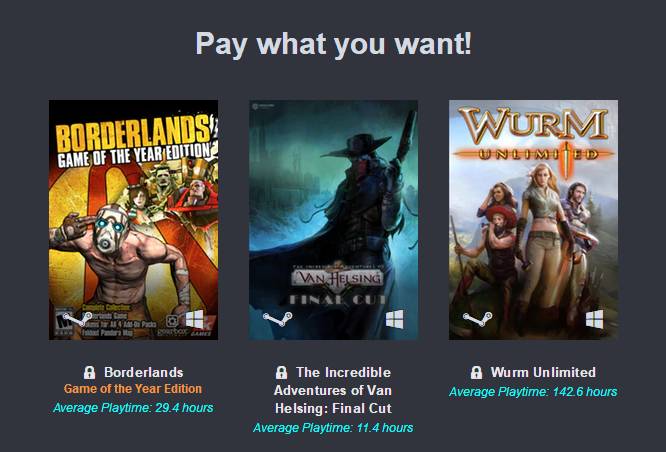Click the lock icon beside Wurm Unlimited
This screenshot has height=452, width=666.
tap(476, 373)
